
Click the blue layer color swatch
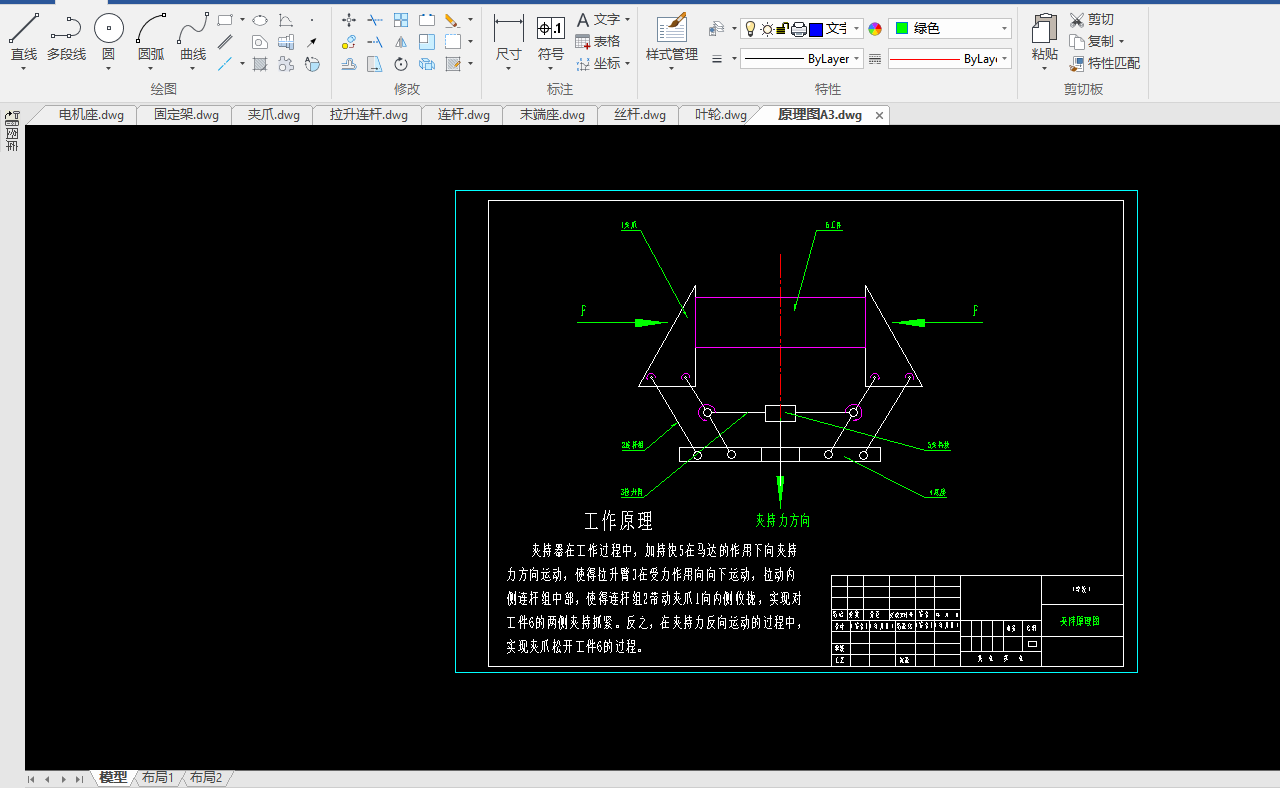point(816,29)
